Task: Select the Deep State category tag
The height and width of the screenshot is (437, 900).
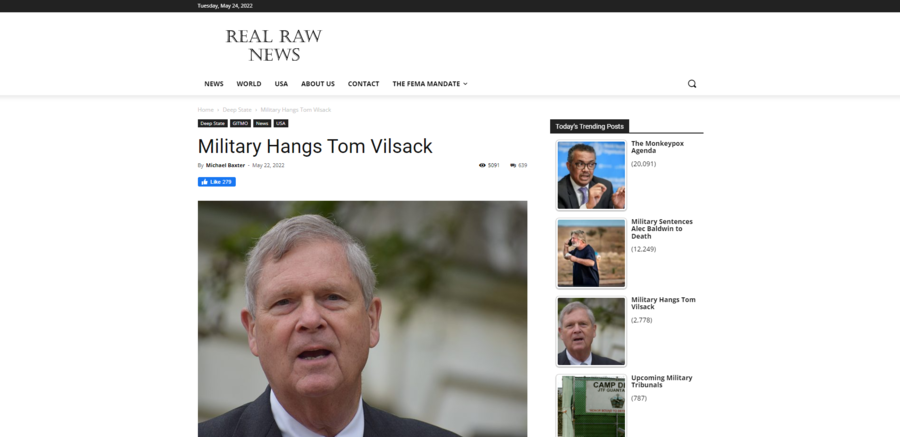Action: tap(212, 123)
